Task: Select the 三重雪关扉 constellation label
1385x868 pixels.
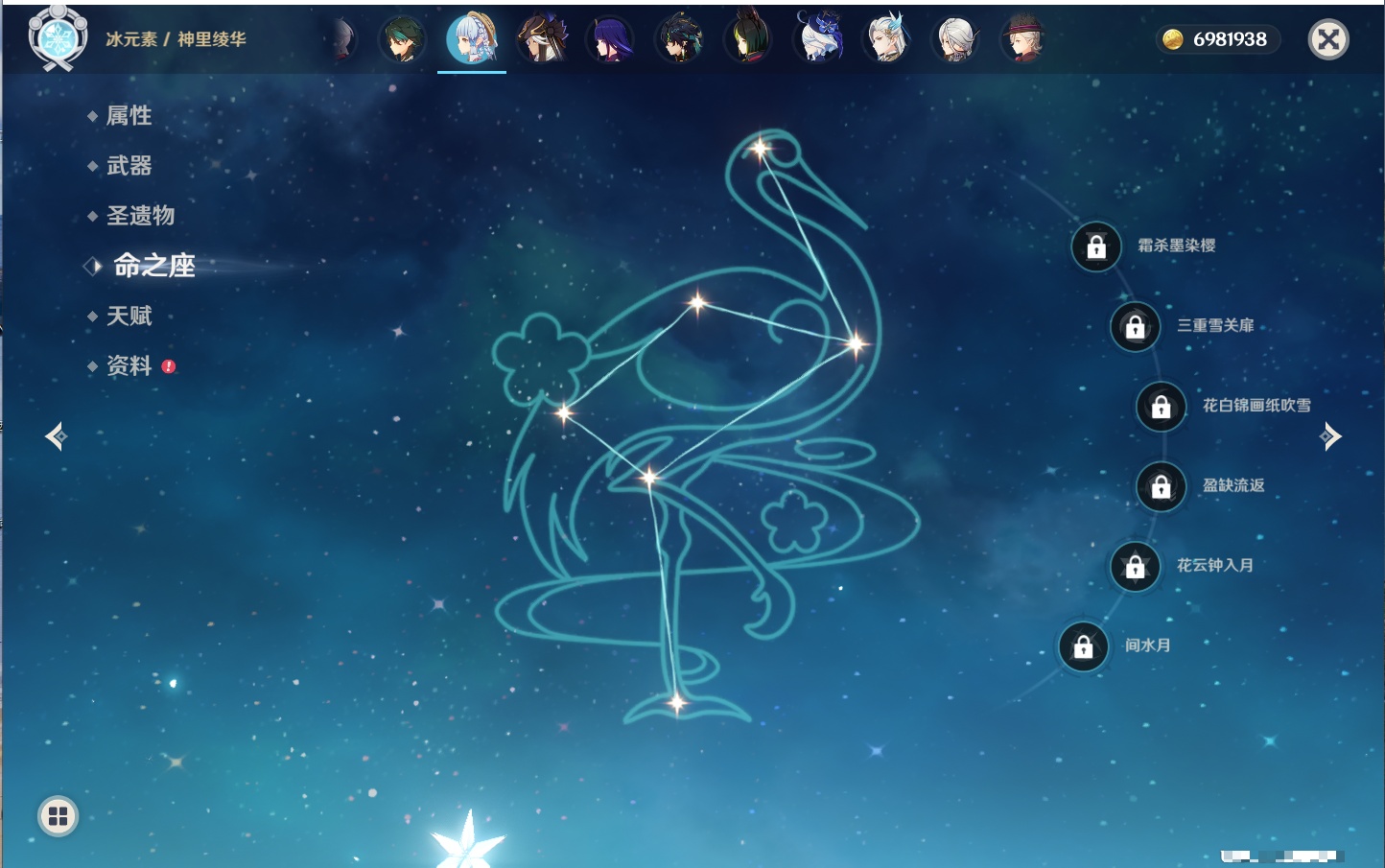Action: [x=1216, y=325]
